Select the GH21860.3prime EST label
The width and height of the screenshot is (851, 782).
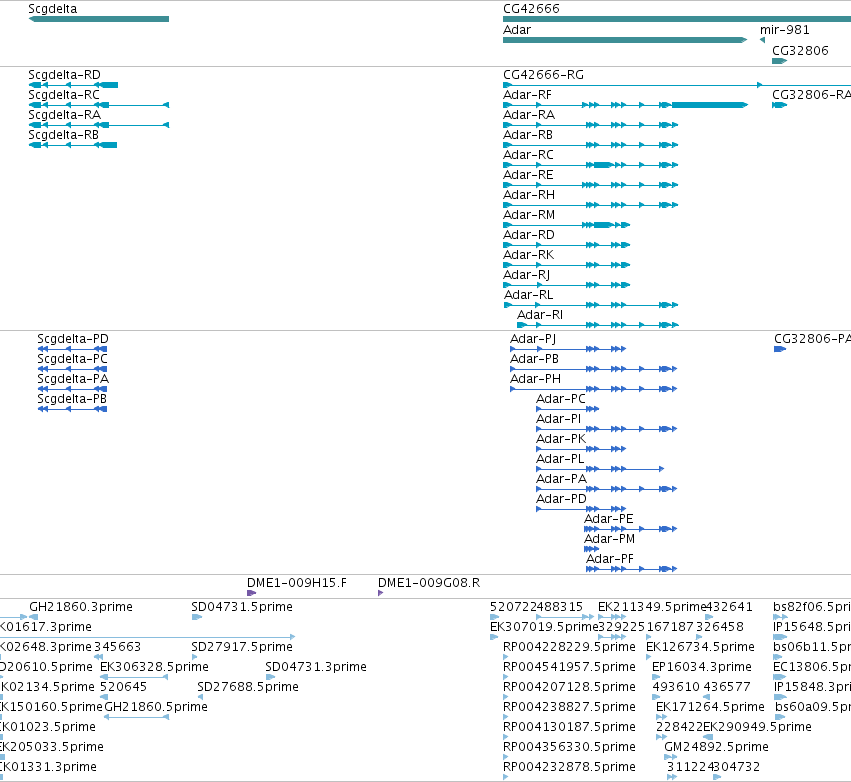[x=81, y=607]
